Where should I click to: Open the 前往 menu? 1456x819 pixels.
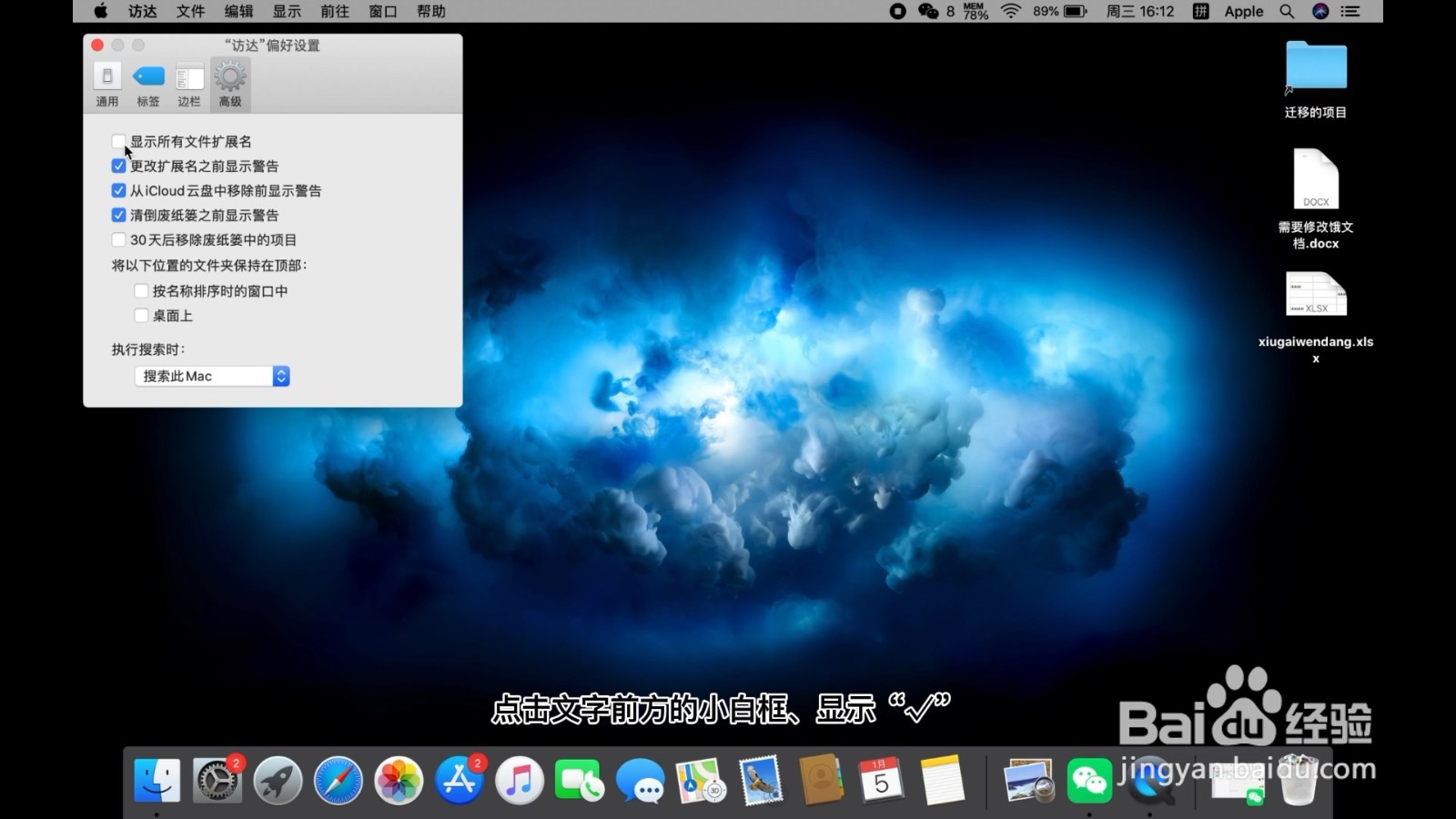(x=335, y=11)
